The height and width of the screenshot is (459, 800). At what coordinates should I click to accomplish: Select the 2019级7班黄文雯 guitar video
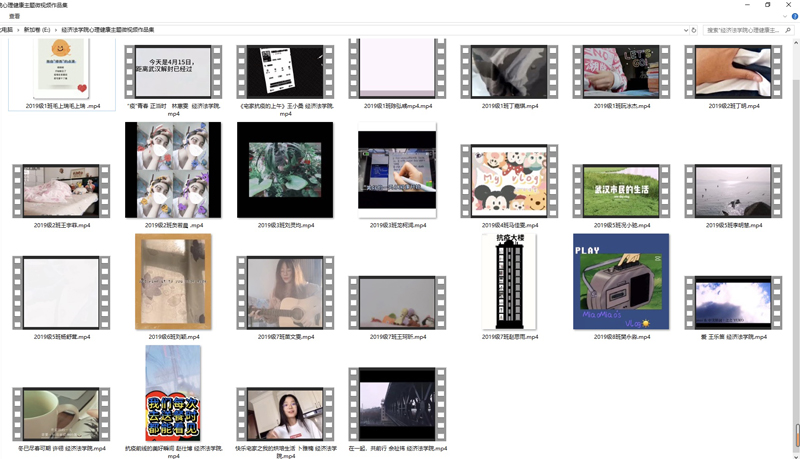click(285, 290)
